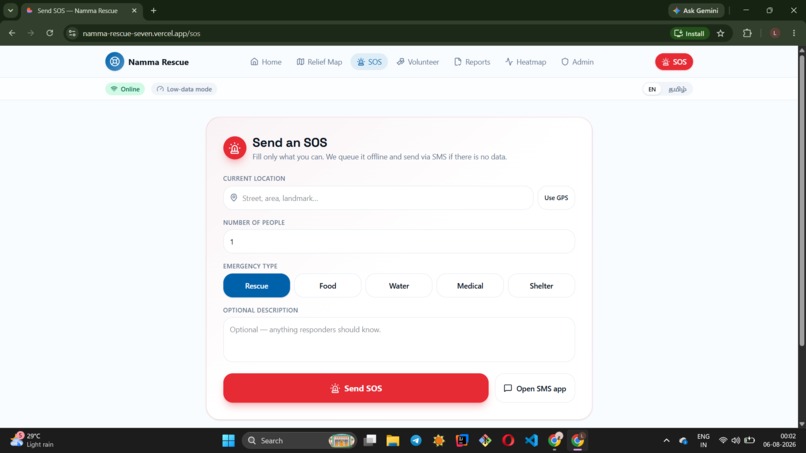Image resolution: width=806 pixels, height=453 pixels.
Task: Open the Reports page
Action: (472, 62)
